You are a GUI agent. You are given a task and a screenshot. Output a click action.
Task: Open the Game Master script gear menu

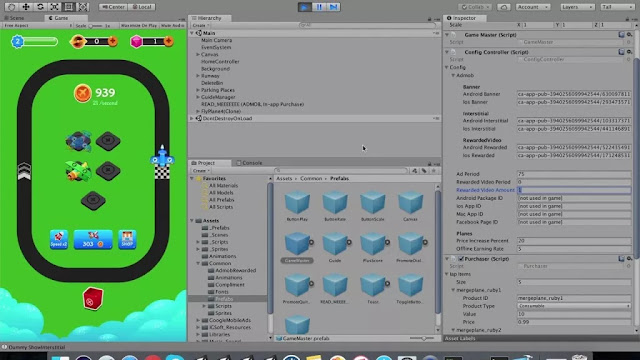(629, 35)
